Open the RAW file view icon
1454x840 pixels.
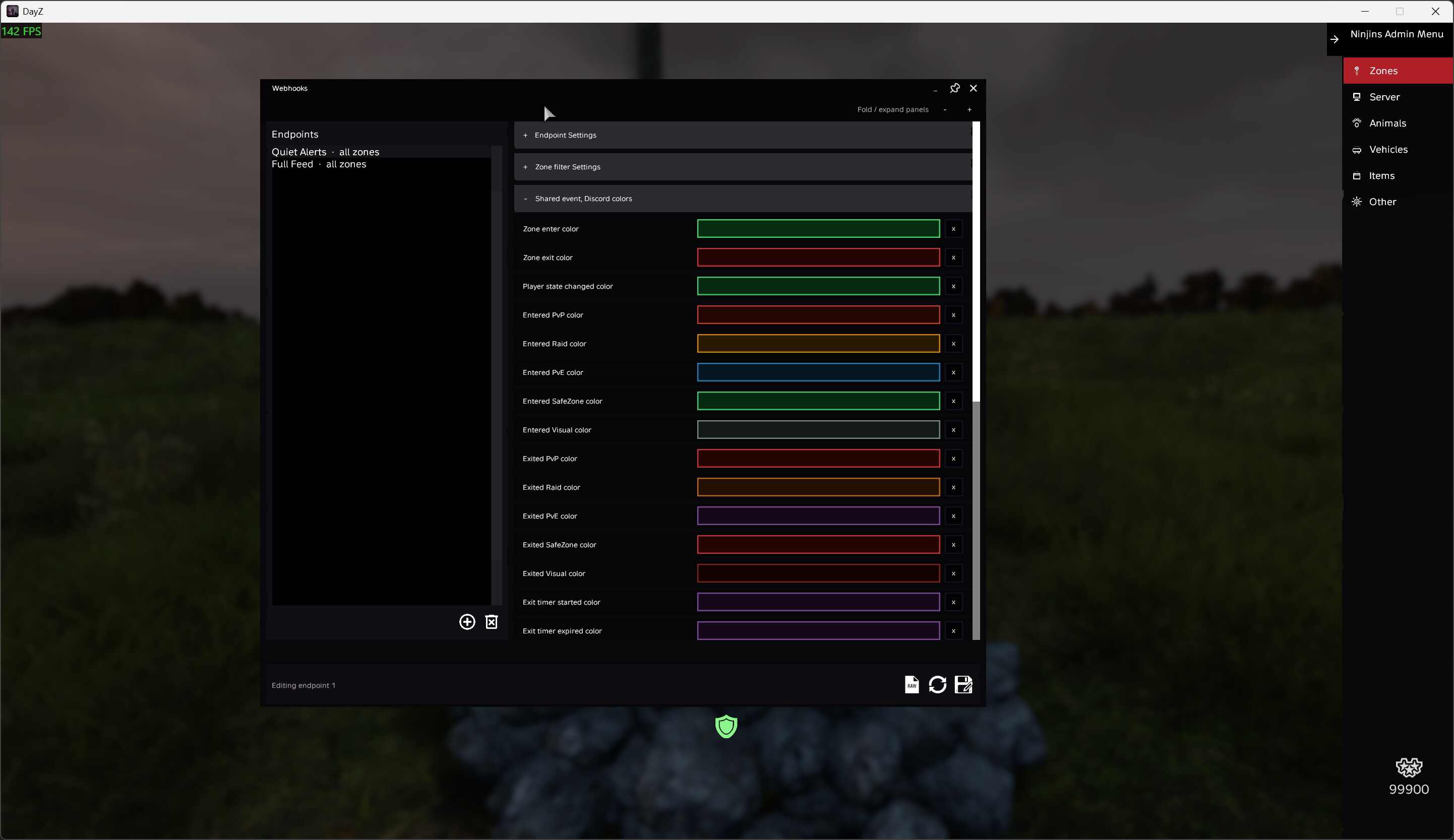click(x=912, y=684)
